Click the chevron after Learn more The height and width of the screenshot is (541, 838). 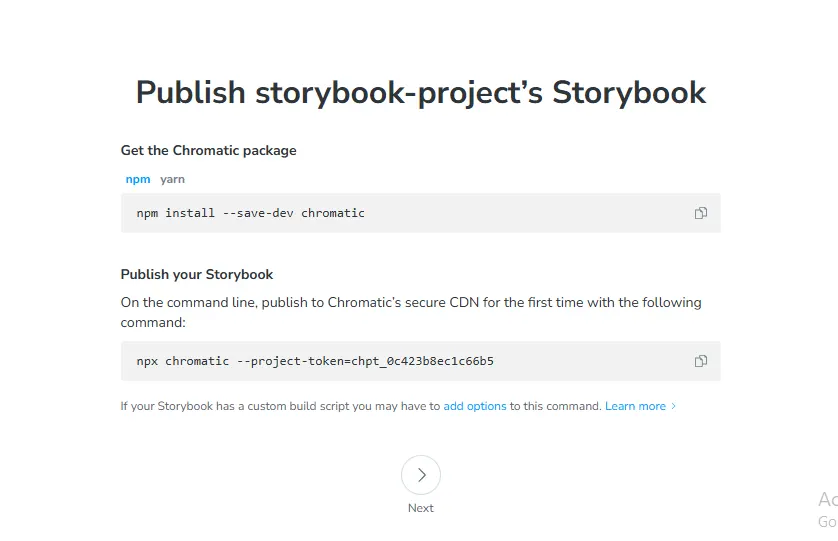click(x=673, y=406)
